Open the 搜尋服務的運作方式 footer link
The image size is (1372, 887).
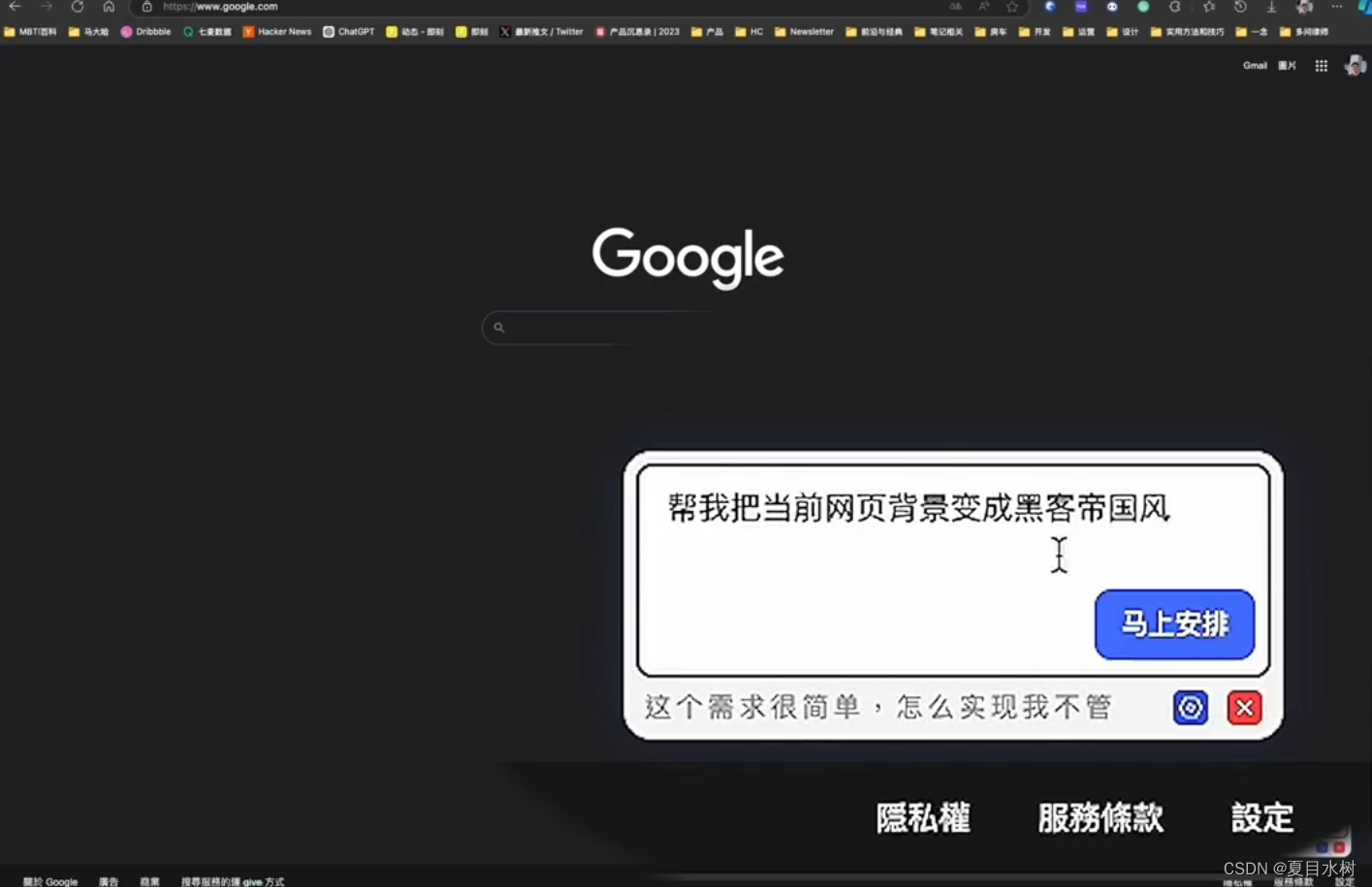point(233,881)
